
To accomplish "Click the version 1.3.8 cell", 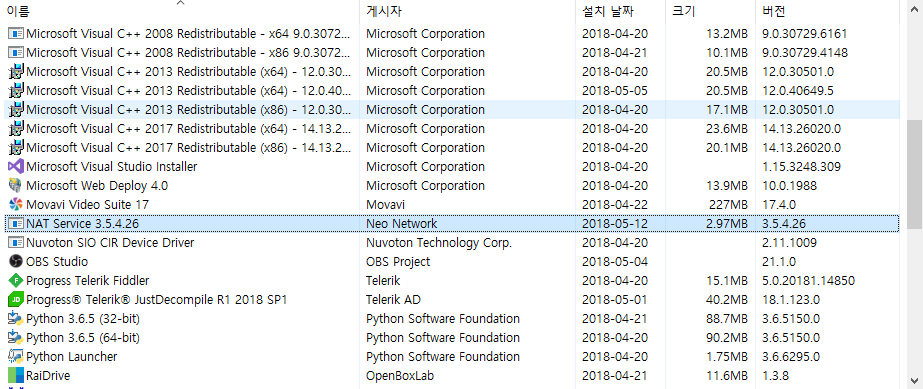I will [775, 375].
